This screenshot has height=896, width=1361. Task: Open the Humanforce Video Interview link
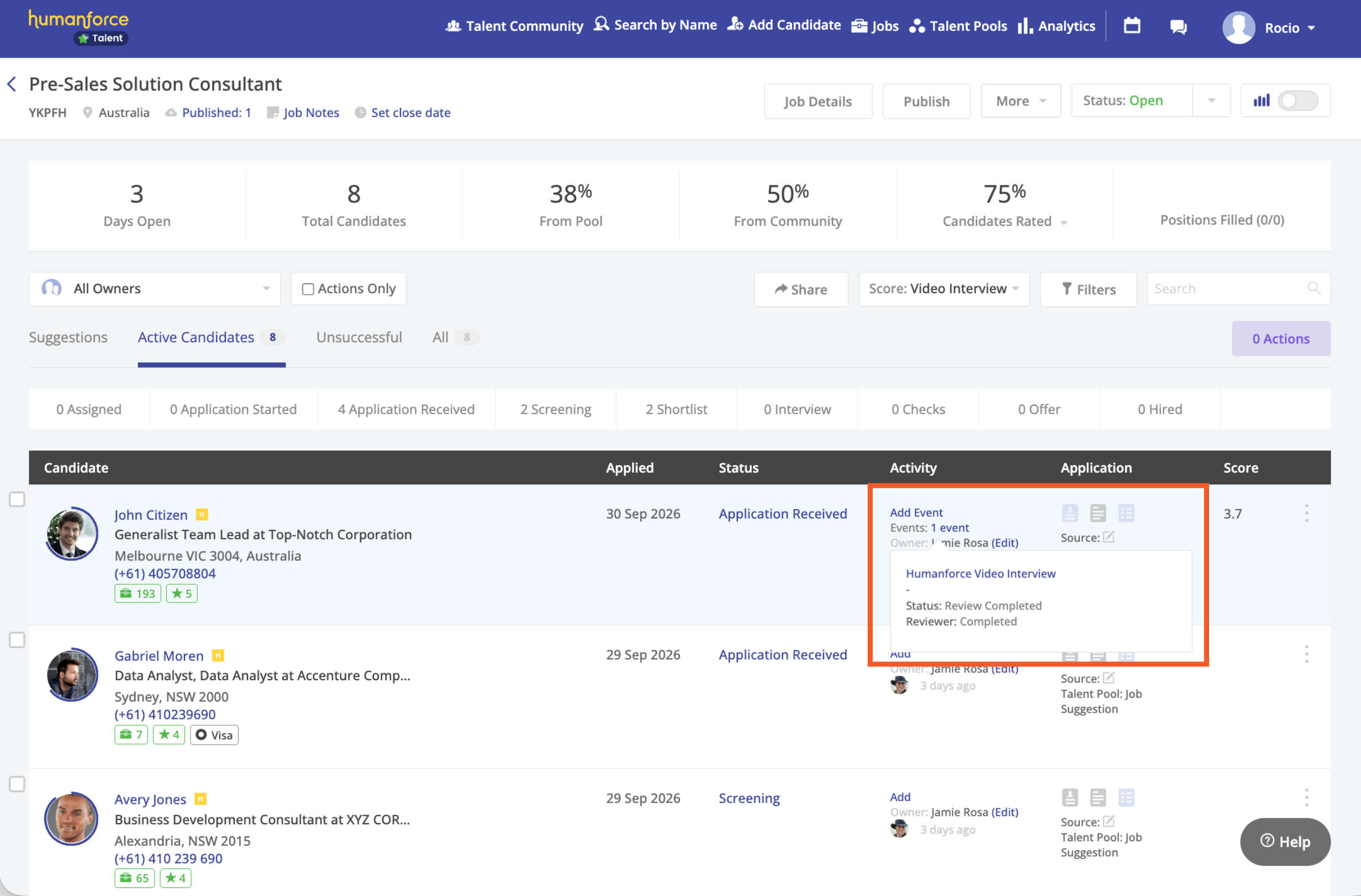tap(981, 573)
